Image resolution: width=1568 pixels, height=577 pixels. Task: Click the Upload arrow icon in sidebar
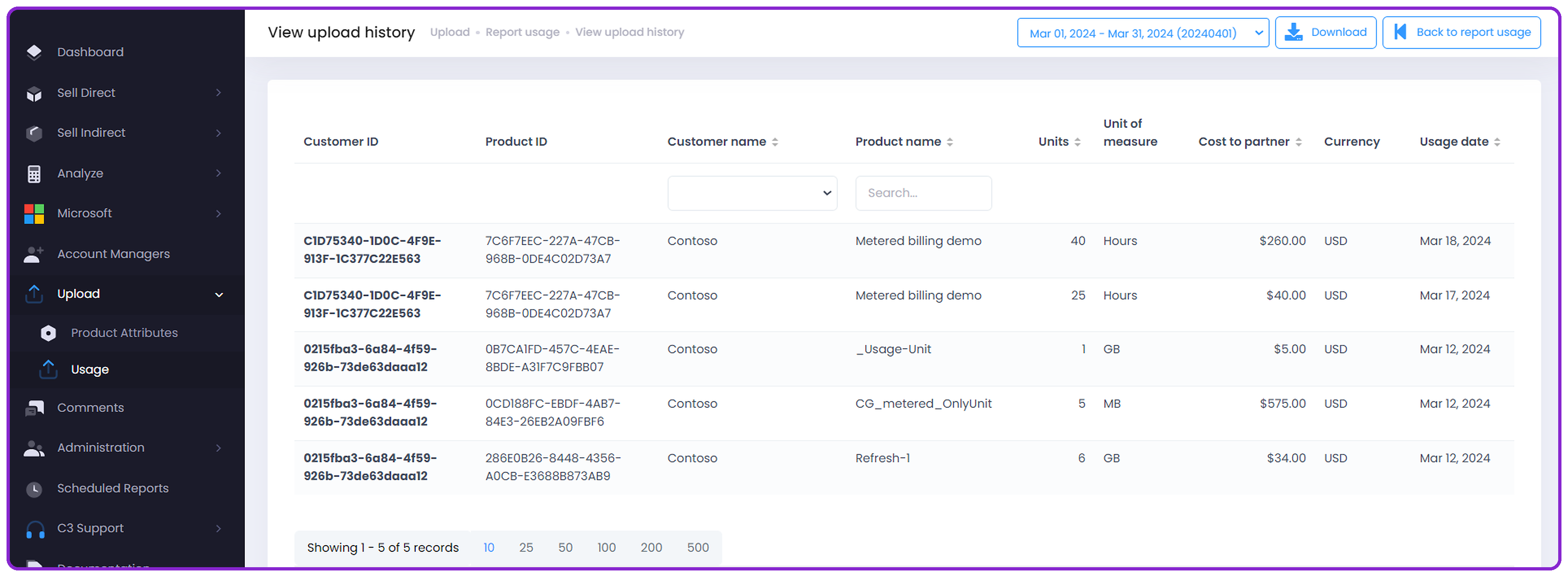[34, 294]
